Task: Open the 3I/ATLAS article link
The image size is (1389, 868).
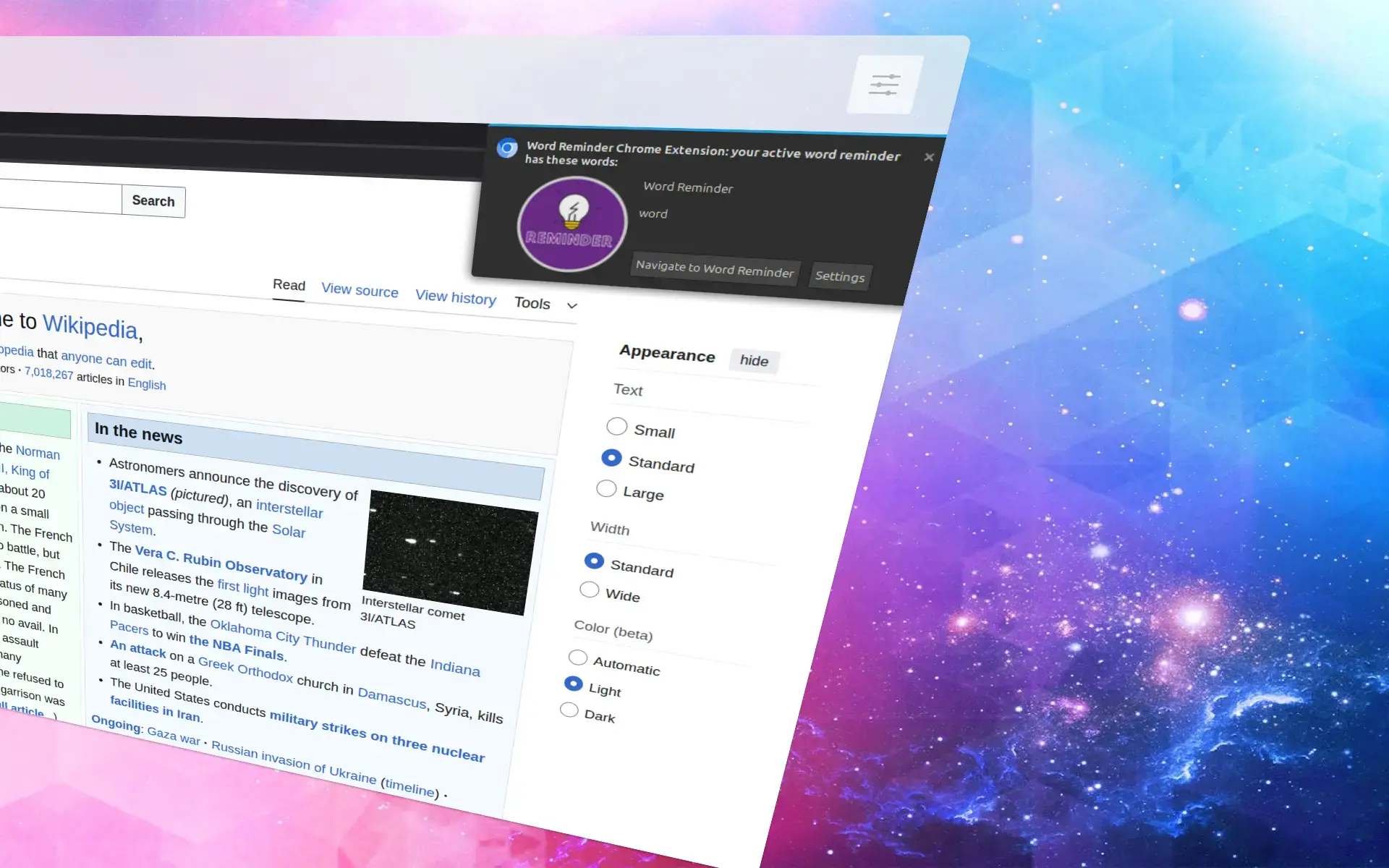Action: click(x=138, y=488)
